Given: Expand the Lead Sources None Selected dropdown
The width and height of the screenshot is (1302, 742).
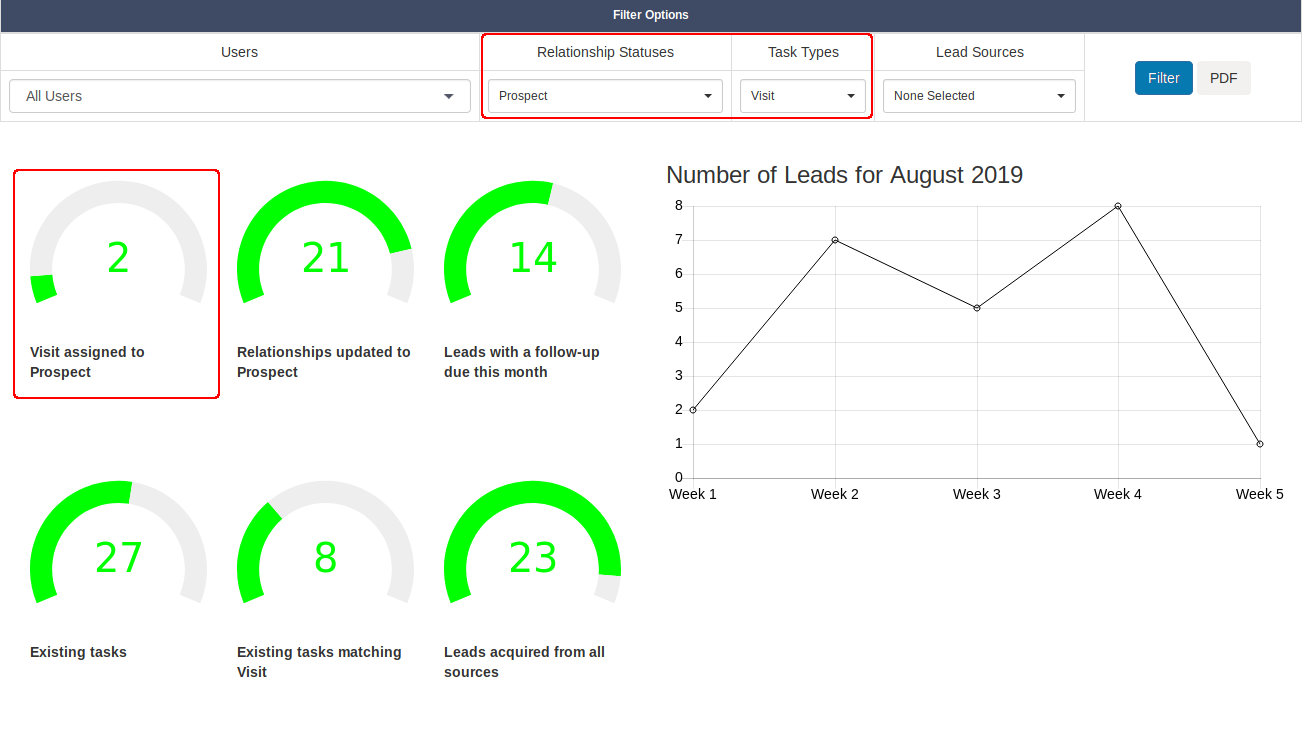Looking at the screenshot, I should (978, 96).
